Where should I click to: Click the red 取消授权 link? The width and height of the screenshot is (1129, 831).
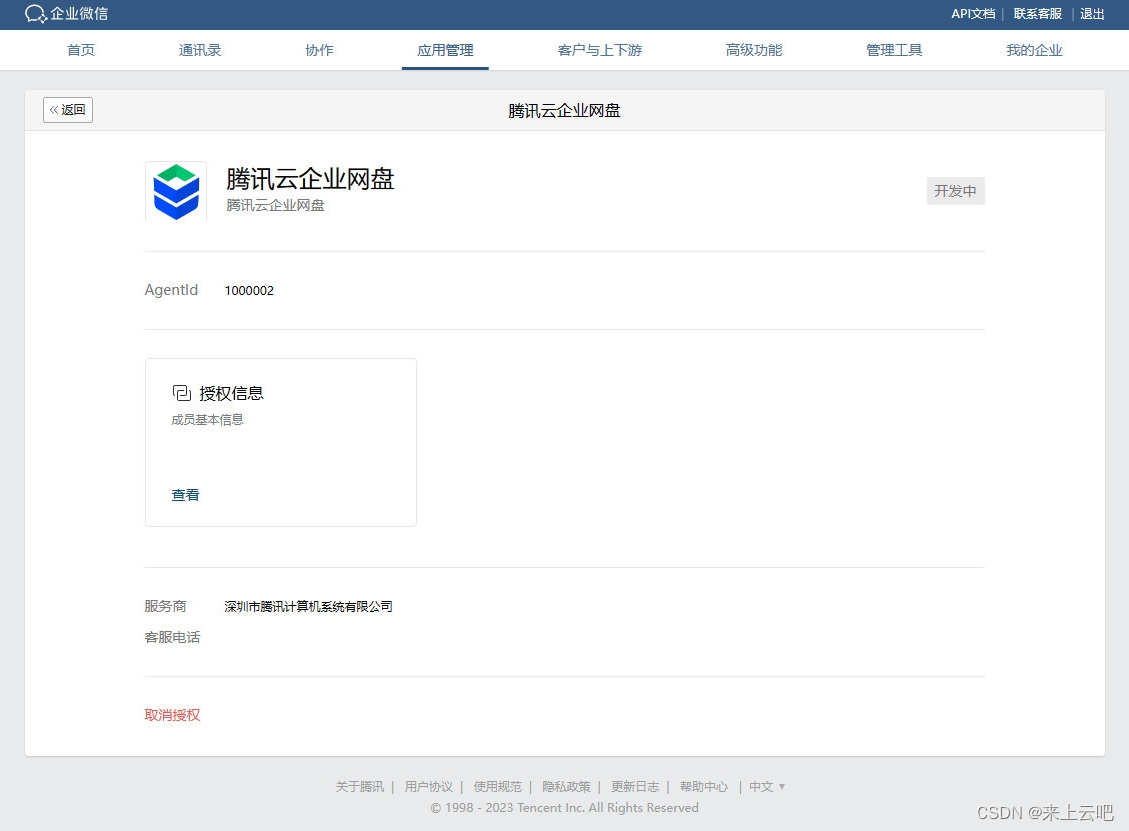(x=172, y=714)
